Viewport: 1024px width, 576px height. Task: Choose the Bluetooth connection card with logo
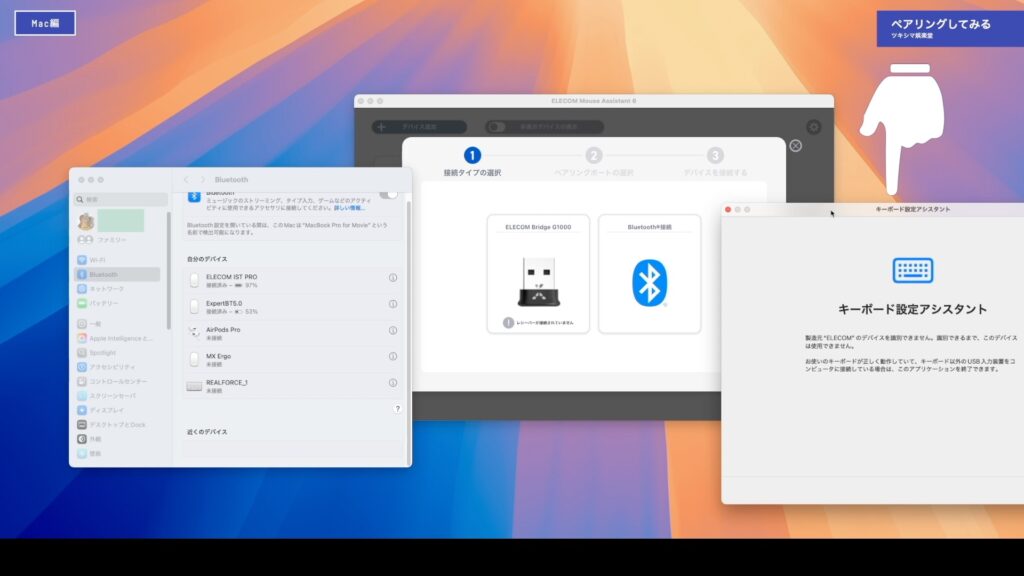pos(649,274)
